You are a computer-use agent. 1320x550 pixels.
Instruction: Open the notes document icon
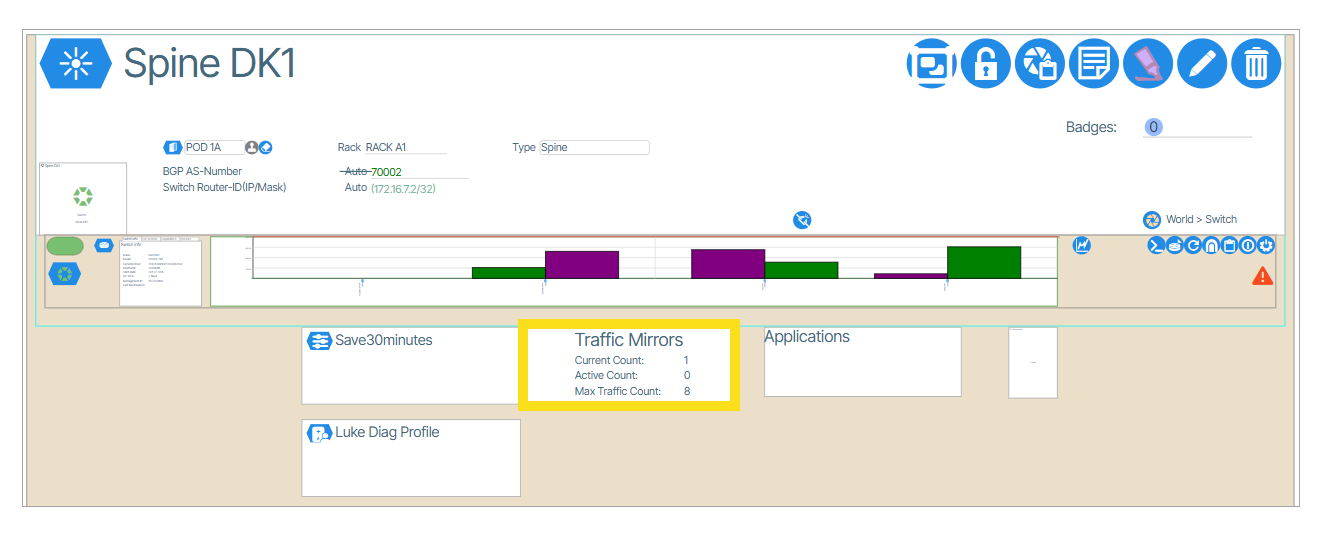pyautogui.click(x=1093, y=65)
